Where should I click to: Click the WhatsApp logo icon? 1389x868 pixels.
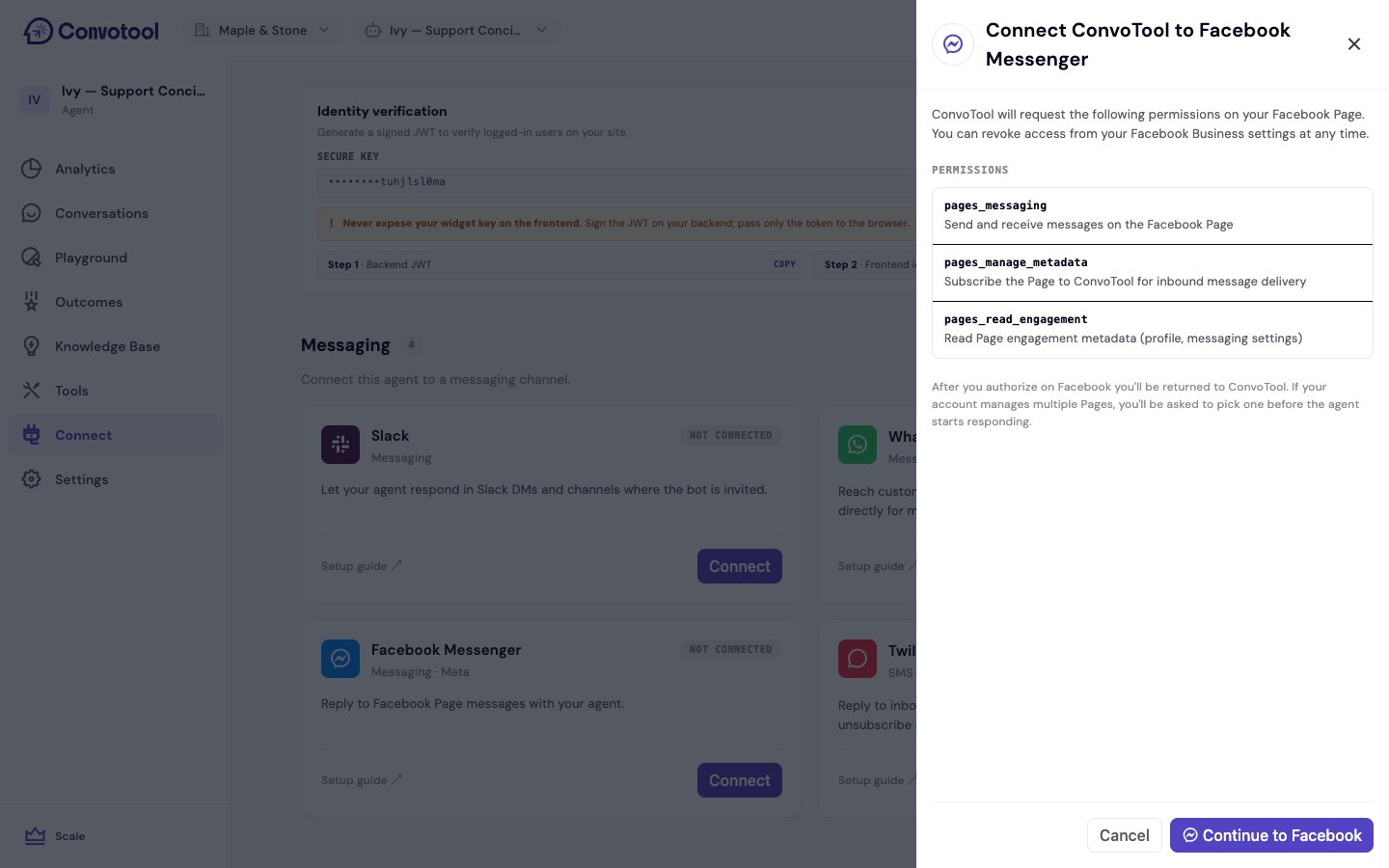pos(858,445)
